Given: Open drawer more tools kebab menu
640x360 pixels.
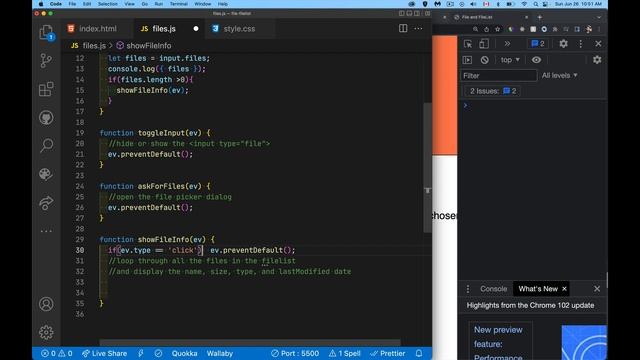Looking at the screenshot, I should coord(468,289).
